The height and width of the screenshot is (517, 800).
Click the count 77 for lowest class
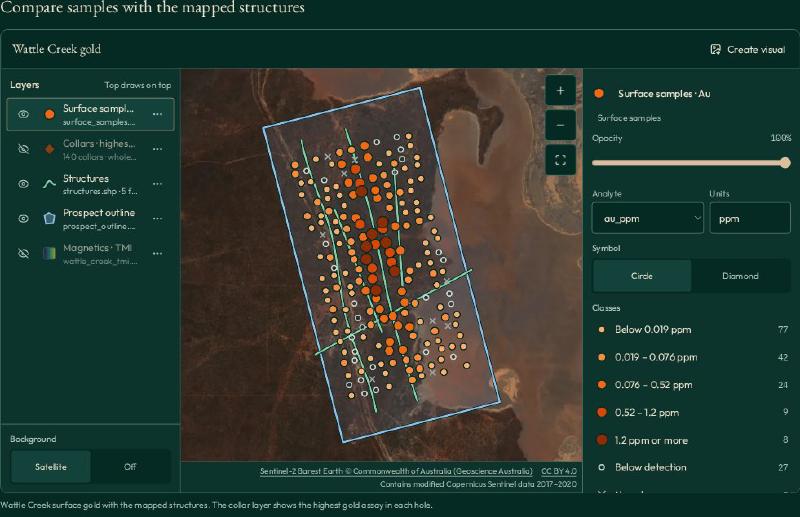[x=783, y=330]
